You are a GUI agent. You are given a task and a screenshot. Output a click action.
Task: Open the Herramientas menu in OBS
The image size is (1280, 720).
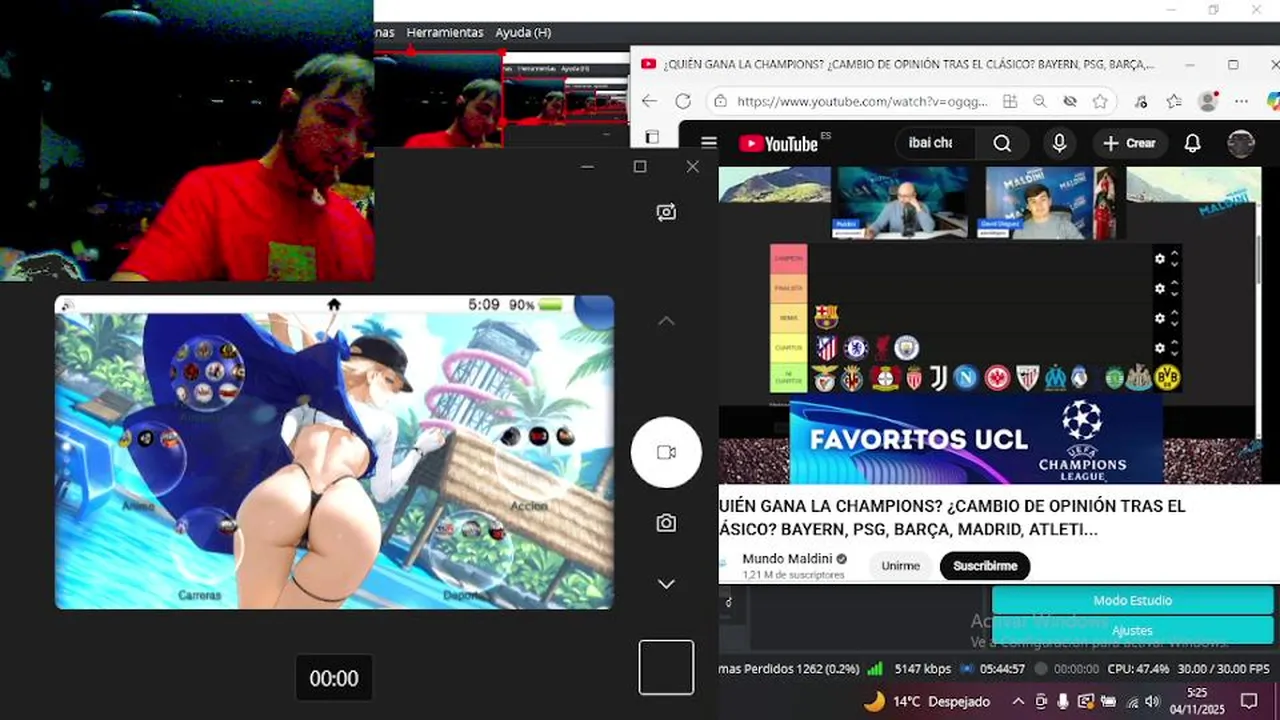tap(445, 32)
